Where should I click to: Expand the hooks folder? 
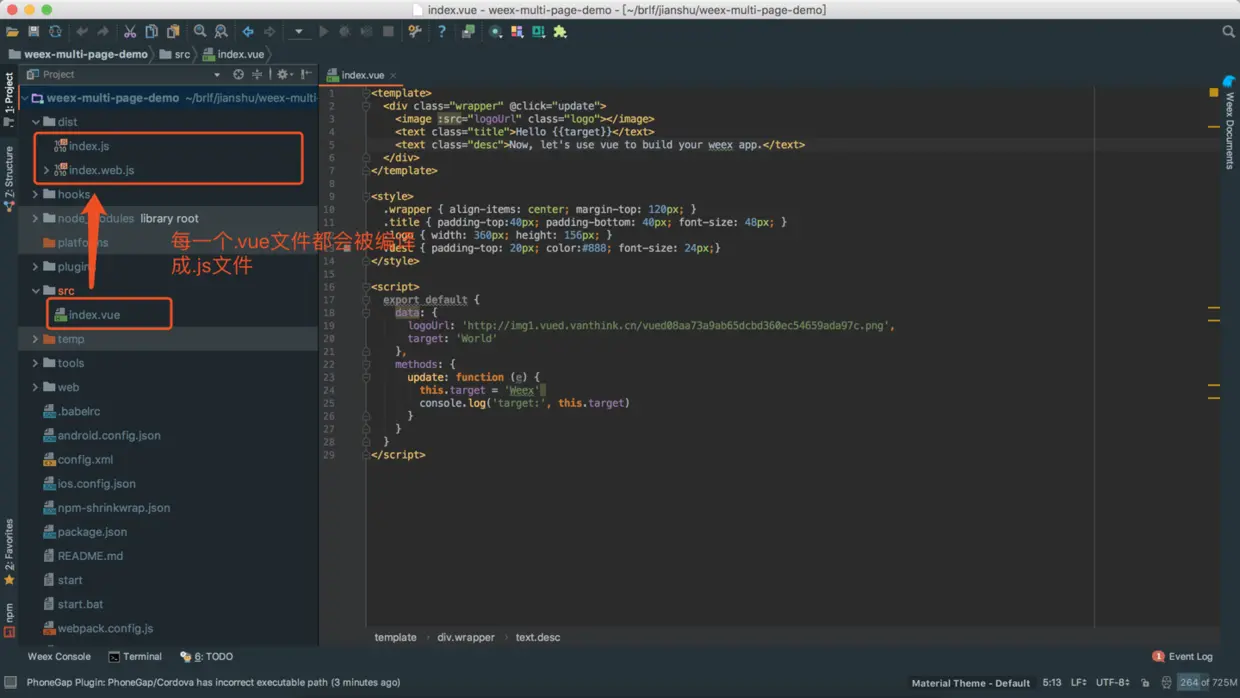pyautogui.click(x=36, y=195)
